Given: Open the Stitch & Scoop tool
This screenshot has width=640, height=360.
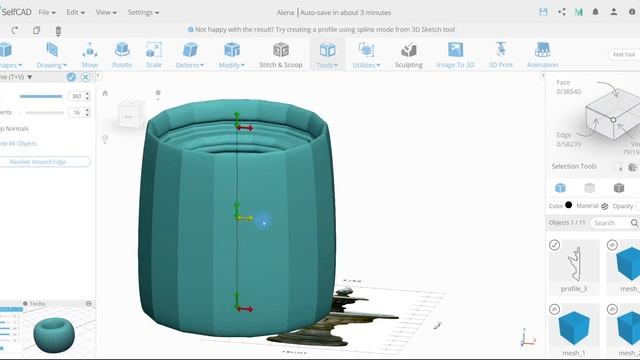Looking at the screenshot, I should pos(281,54).
